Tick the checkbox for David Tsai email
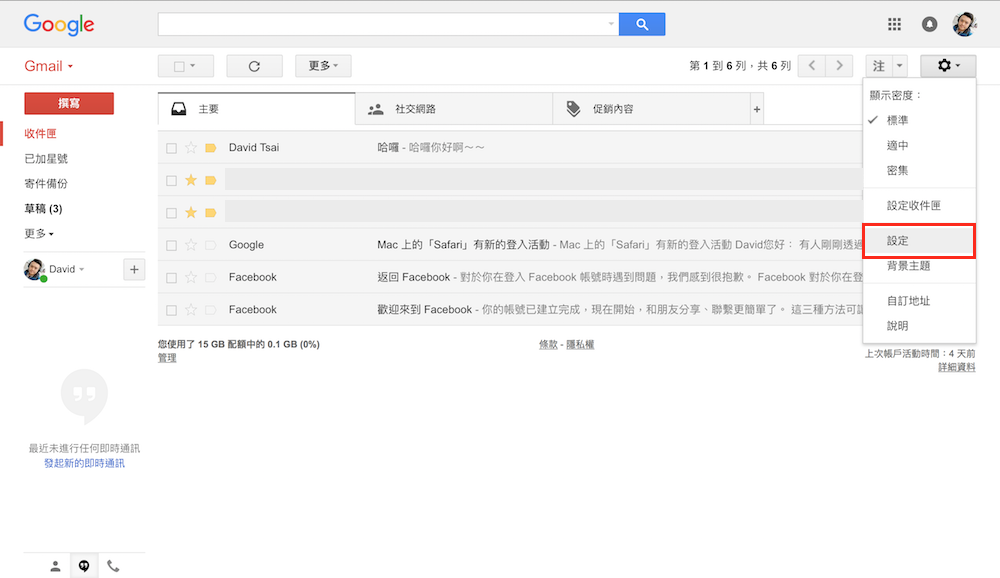1000x578 pixels. pyautogui.click(x=171, y=148)
